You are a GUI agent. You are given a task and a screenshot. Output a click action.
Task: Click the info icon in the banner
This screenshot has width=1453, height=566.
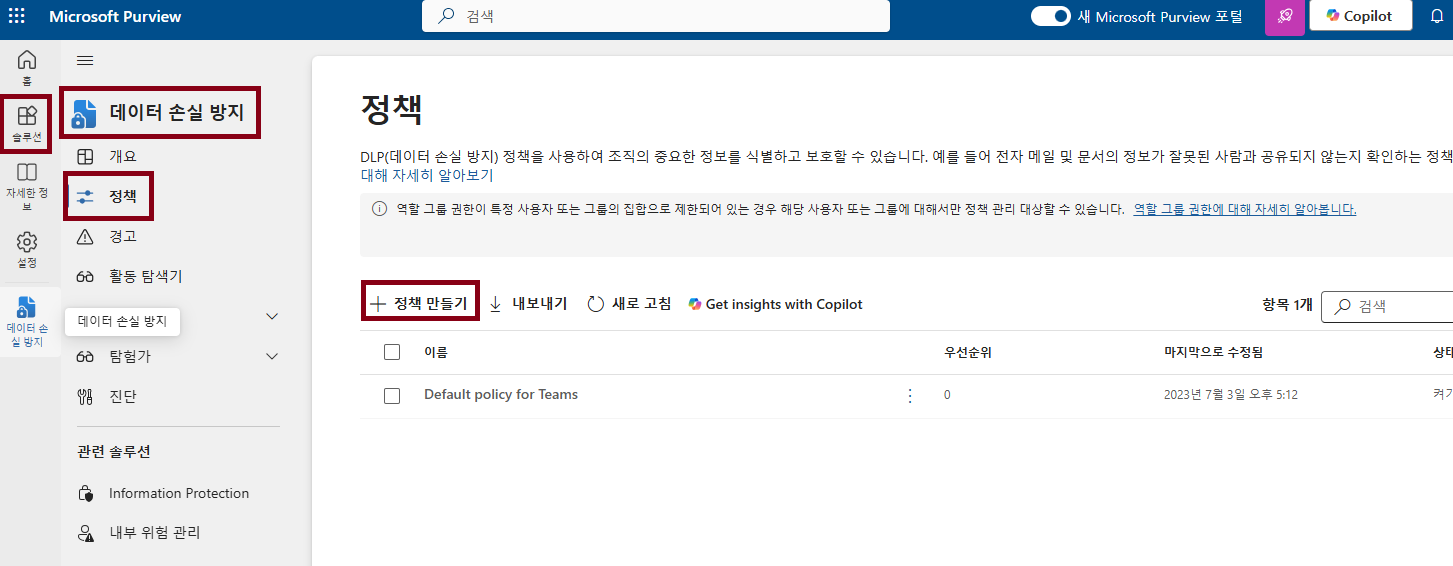(379, 209)
